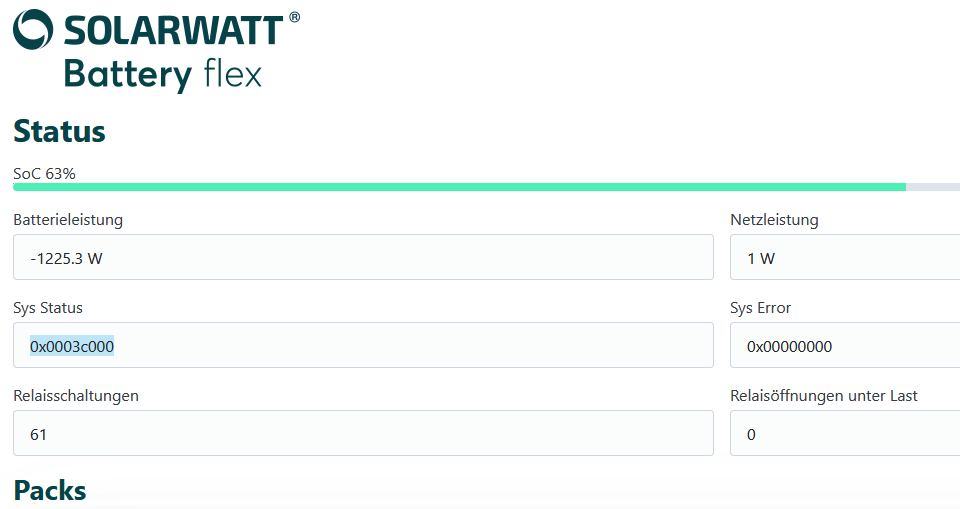Click the Relaisschaltungen label
The height and width of the screenshot is (509, 960).
coord(76,395)
